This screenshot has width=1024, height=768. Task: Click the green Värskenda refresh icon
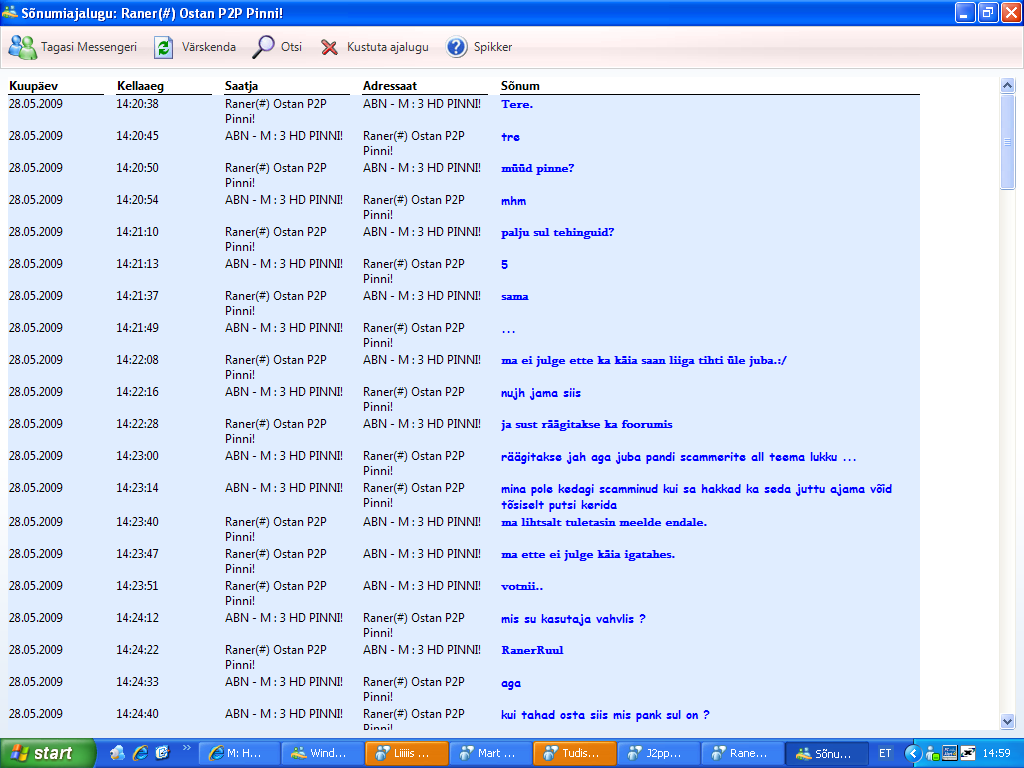164,47
